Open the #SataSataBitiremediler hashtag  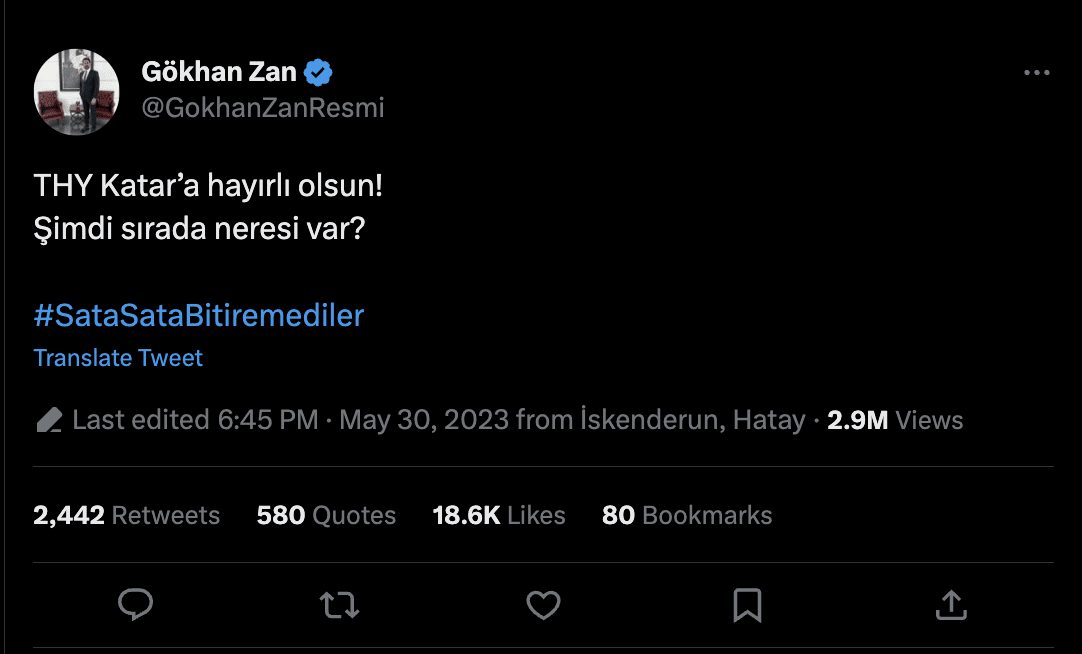pyautogui.click(x=199, y=316)
